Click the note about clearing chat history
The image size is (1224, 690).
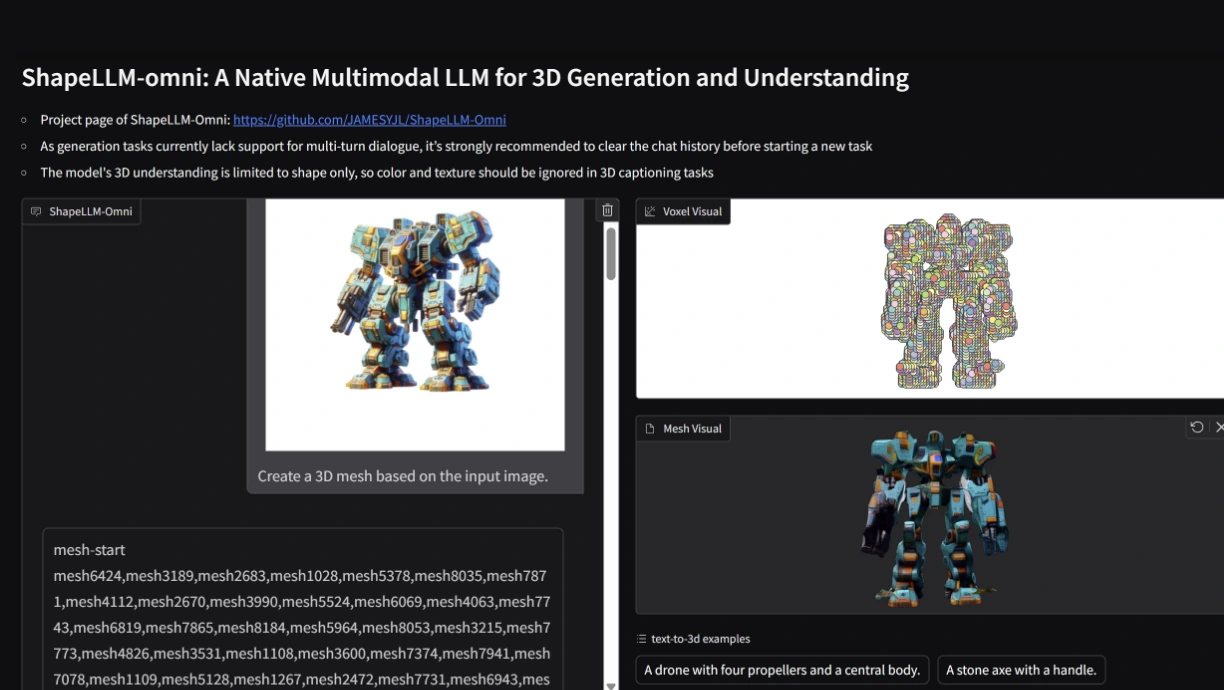[456, 147]
